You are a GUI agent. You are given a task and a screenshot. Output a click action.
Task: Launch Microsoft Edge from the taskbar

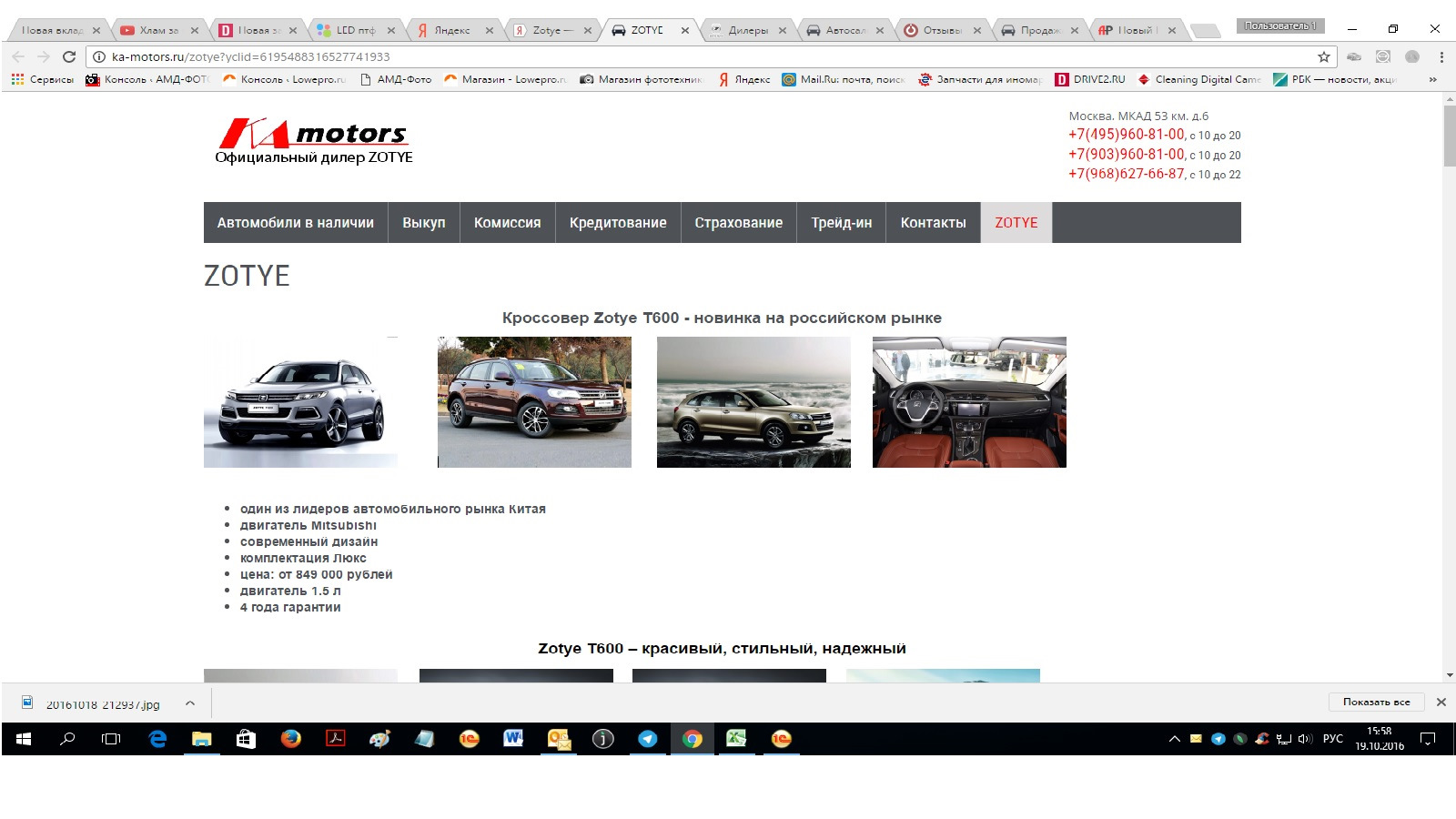157,739
